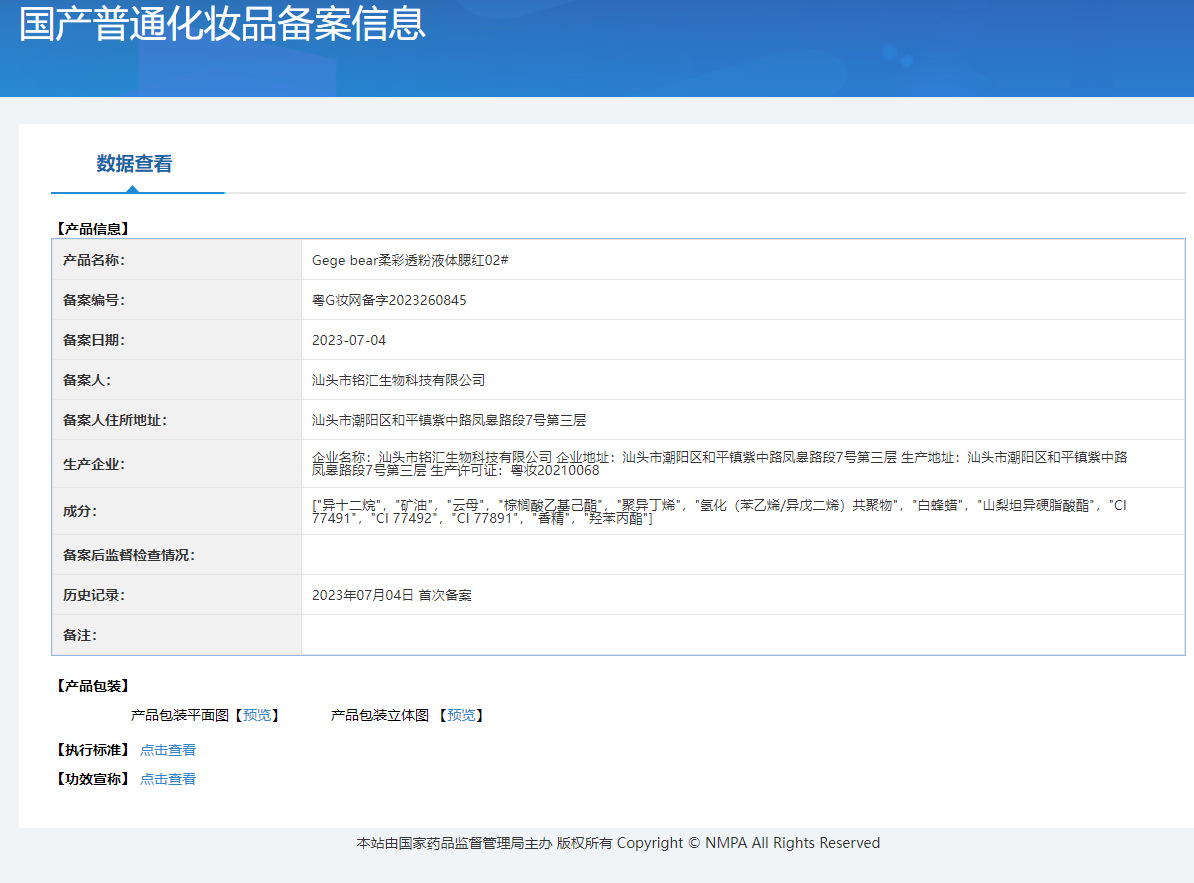The height and width of the screenshot is (883, 1194).
Task: Preview the 产品包装立体图 image
Action: (x=461, y=715)
